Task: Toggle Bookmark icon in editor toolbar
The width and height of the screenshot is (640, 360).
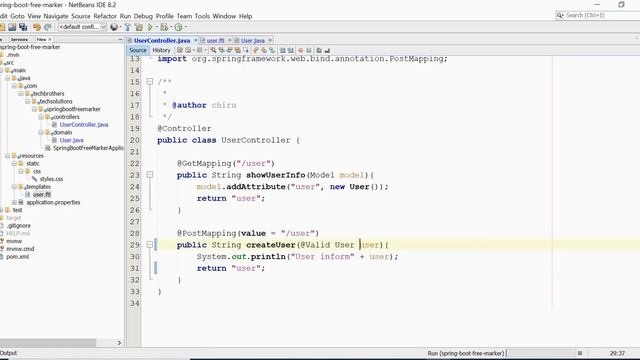Action: click(272, 50)
